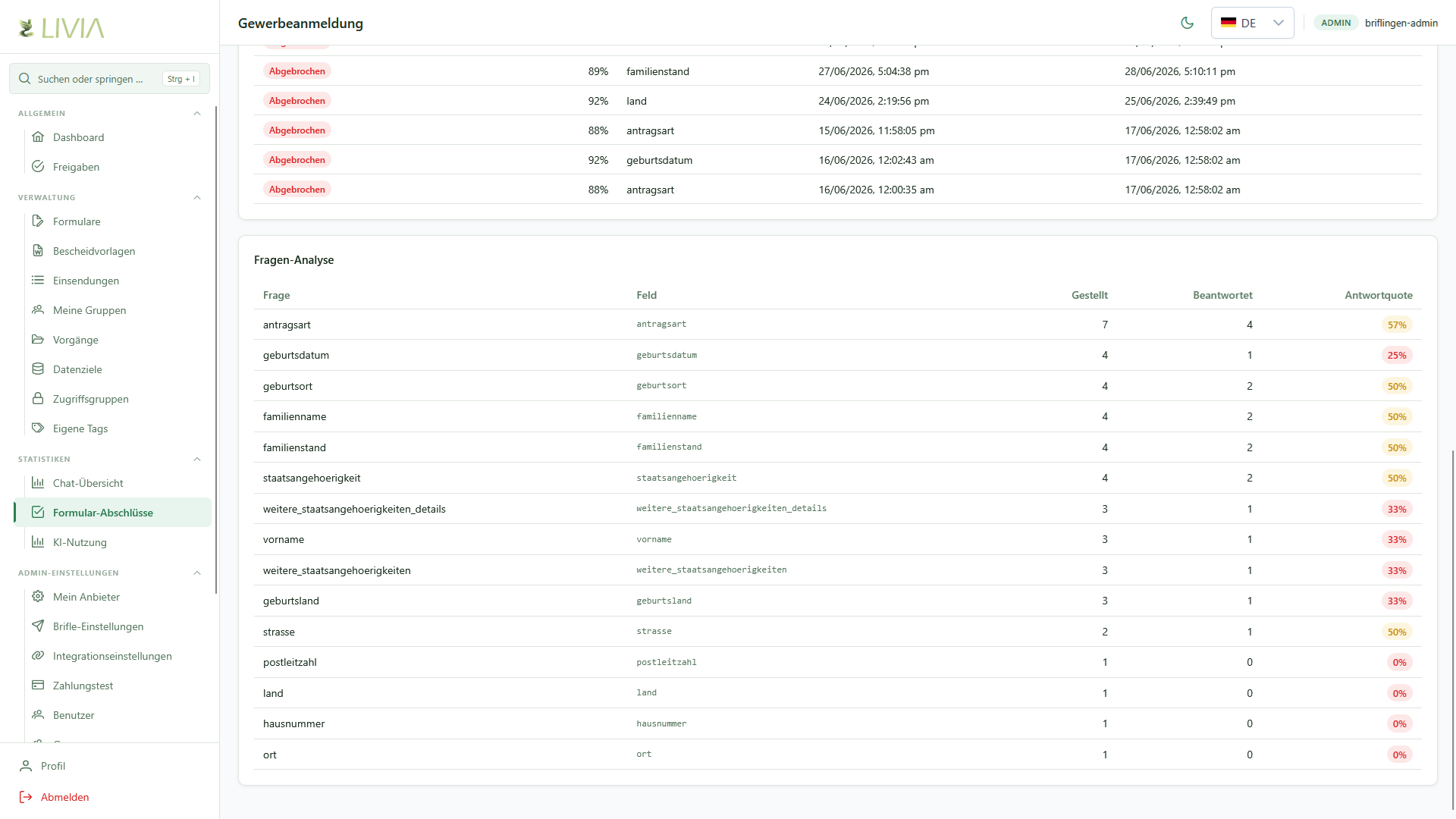Click the Profil person icon
This screenshot has height=819, width=1456.
[26, 766]
